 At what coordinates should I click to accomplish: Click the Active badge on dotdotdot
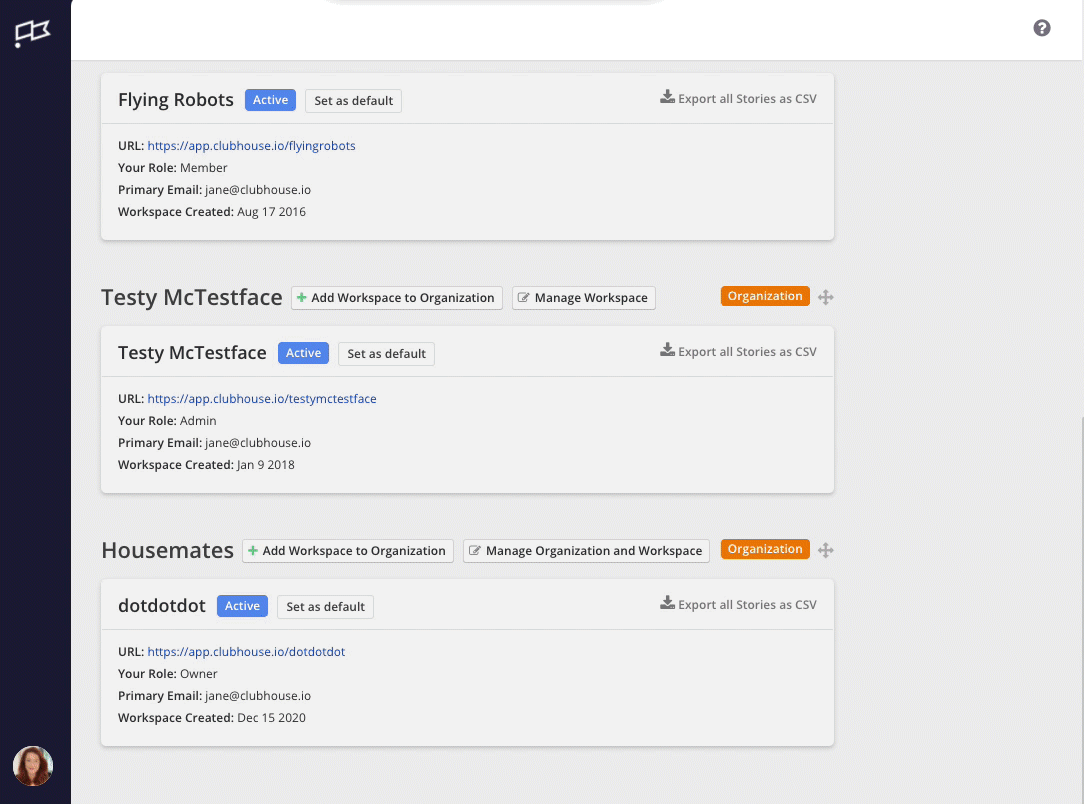pos(242,606)
